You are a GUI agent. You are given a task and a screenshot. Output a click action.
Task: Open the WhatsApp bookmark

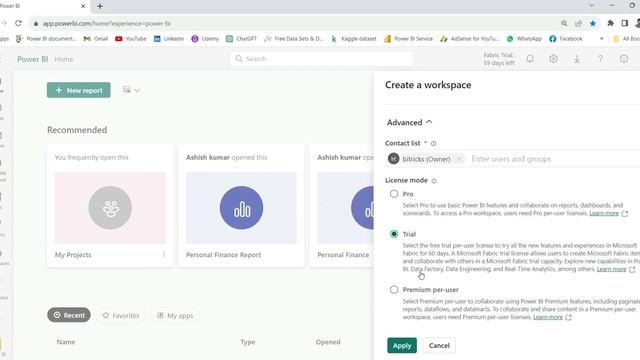click(x=524, y=39)
